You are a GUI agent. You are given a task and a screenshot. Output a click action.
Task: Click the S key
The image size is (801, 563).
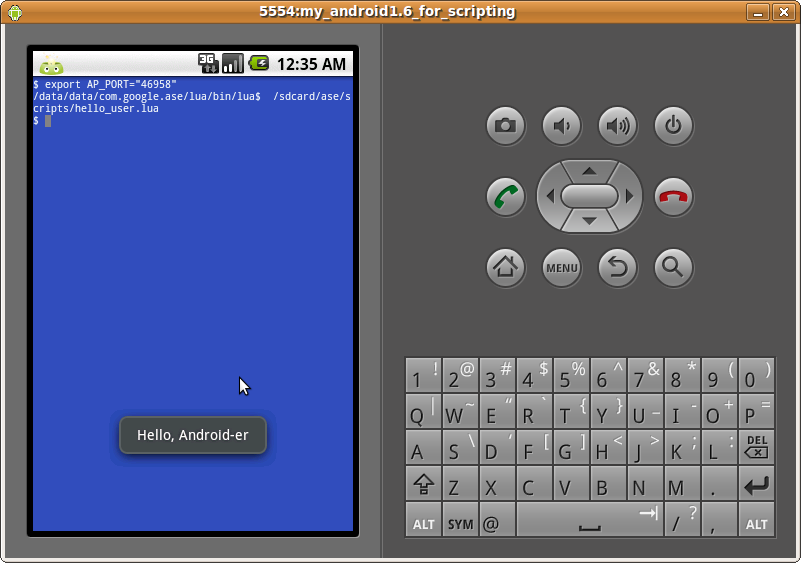click(460, 447)
